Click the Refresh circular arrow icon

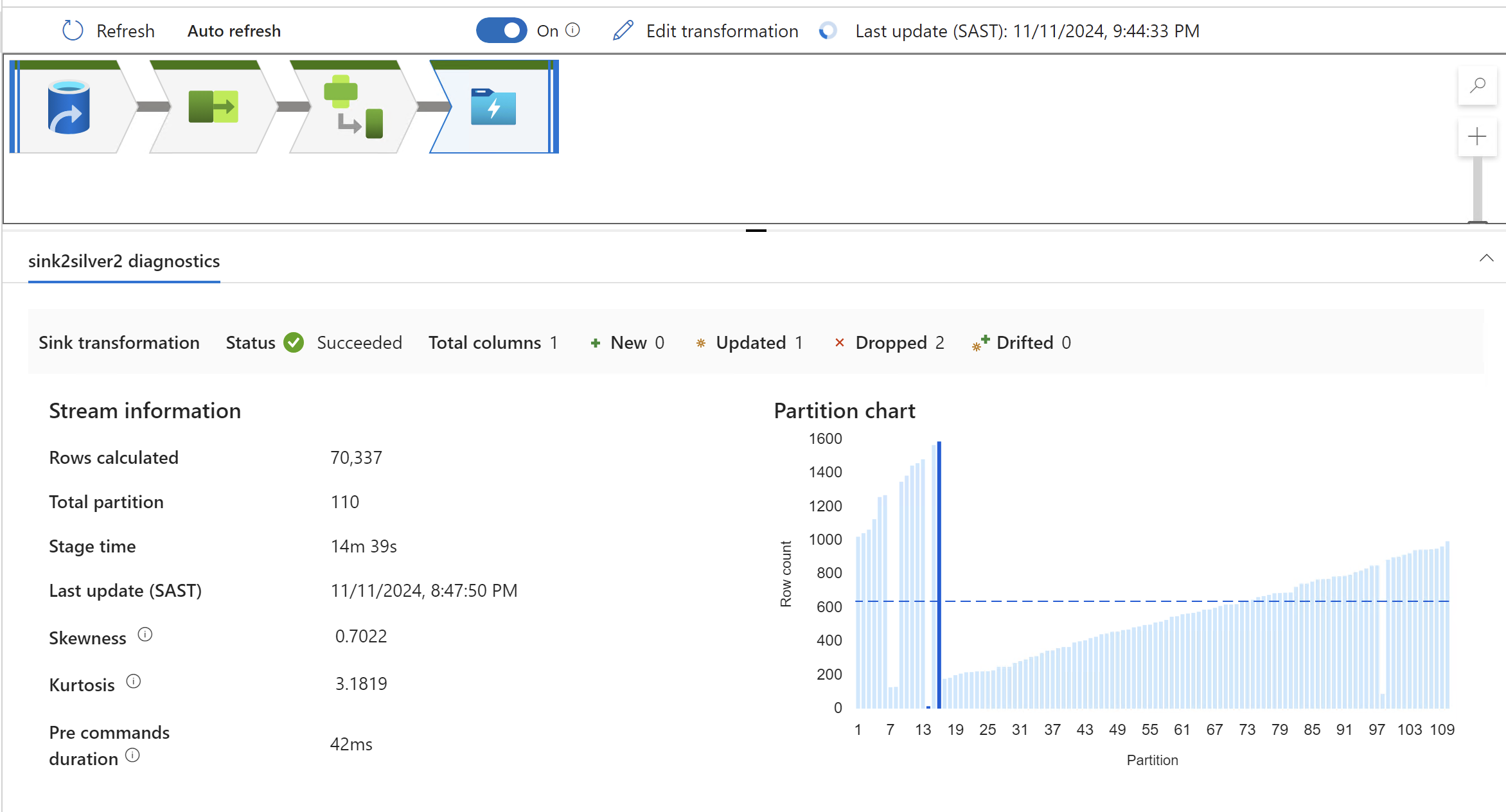73,31
